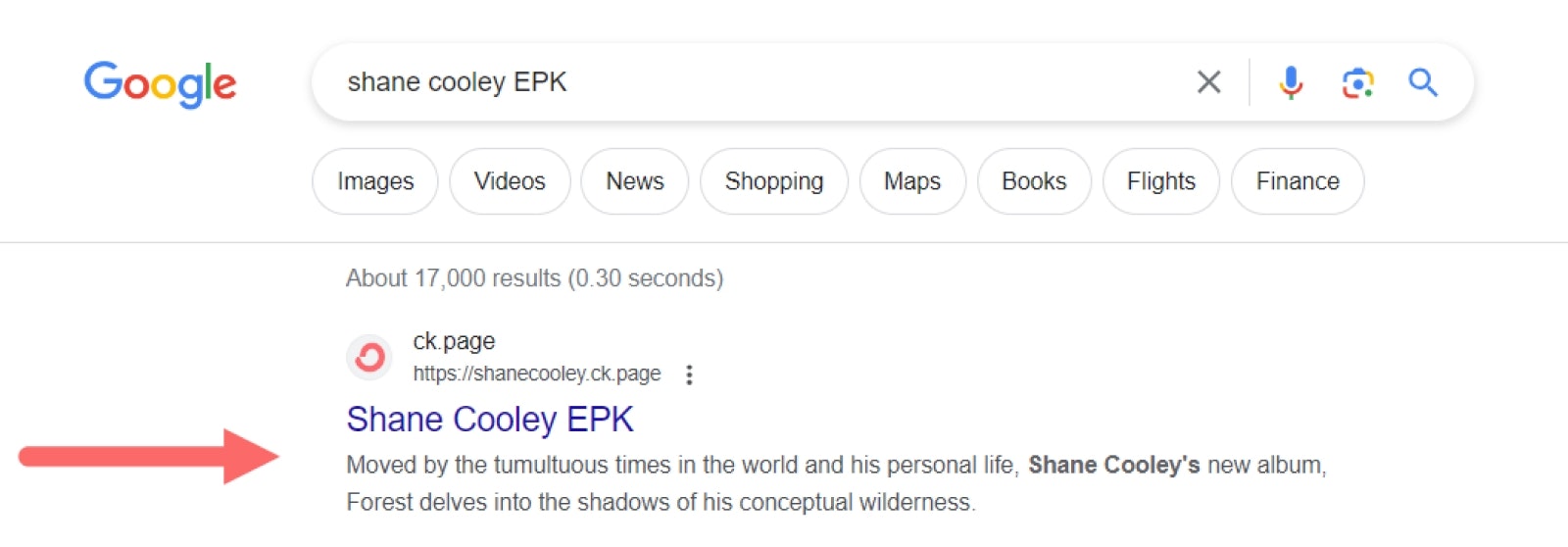Open the Maps filter

tap(912, 181)
